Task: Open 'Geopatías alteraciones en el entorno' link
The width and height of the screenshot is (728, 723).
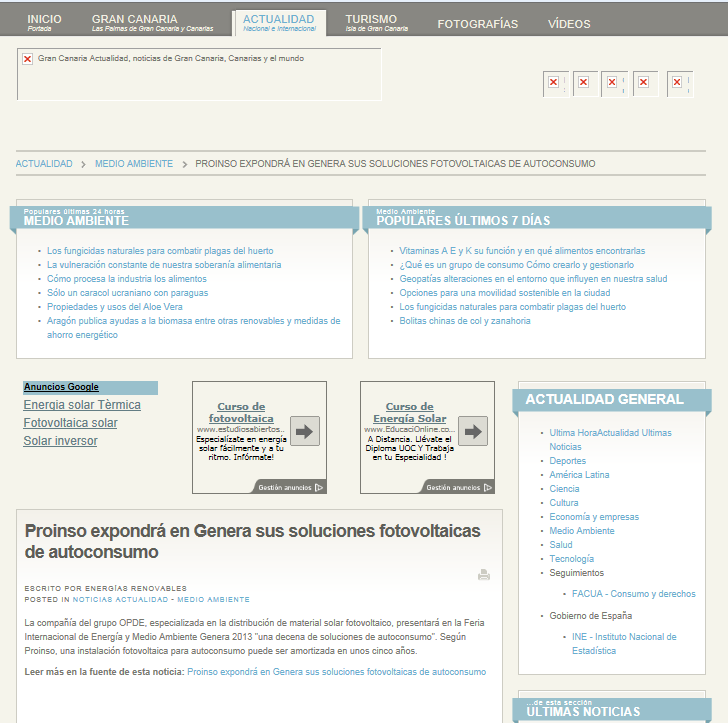Action: pyautogui.click(x=533, y=279)
